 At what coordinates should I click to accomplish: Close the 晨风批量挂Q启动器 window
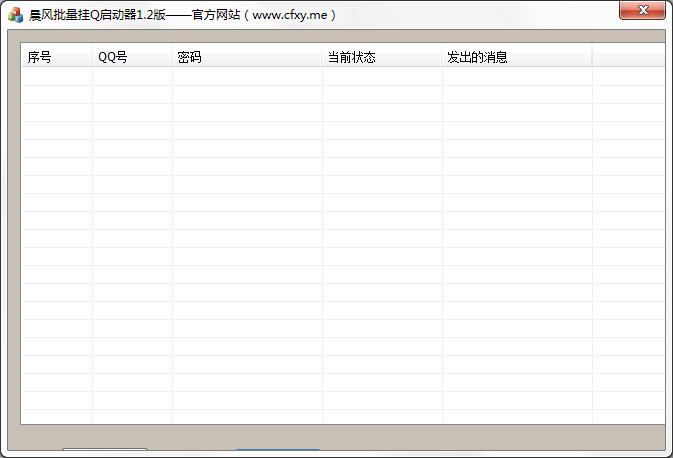click(642, 10)
